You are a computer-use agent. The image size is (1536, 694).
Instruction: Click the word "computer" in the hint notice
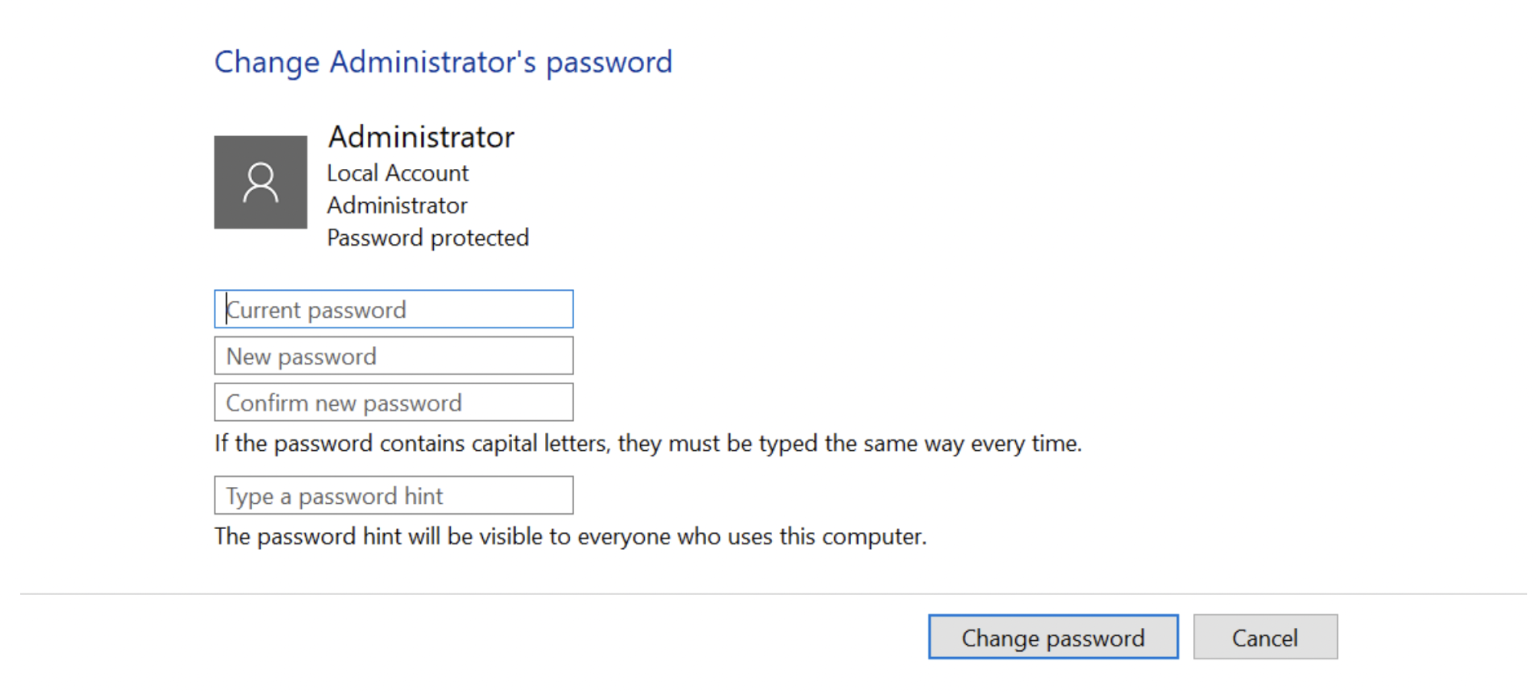[x=881, y=537]
